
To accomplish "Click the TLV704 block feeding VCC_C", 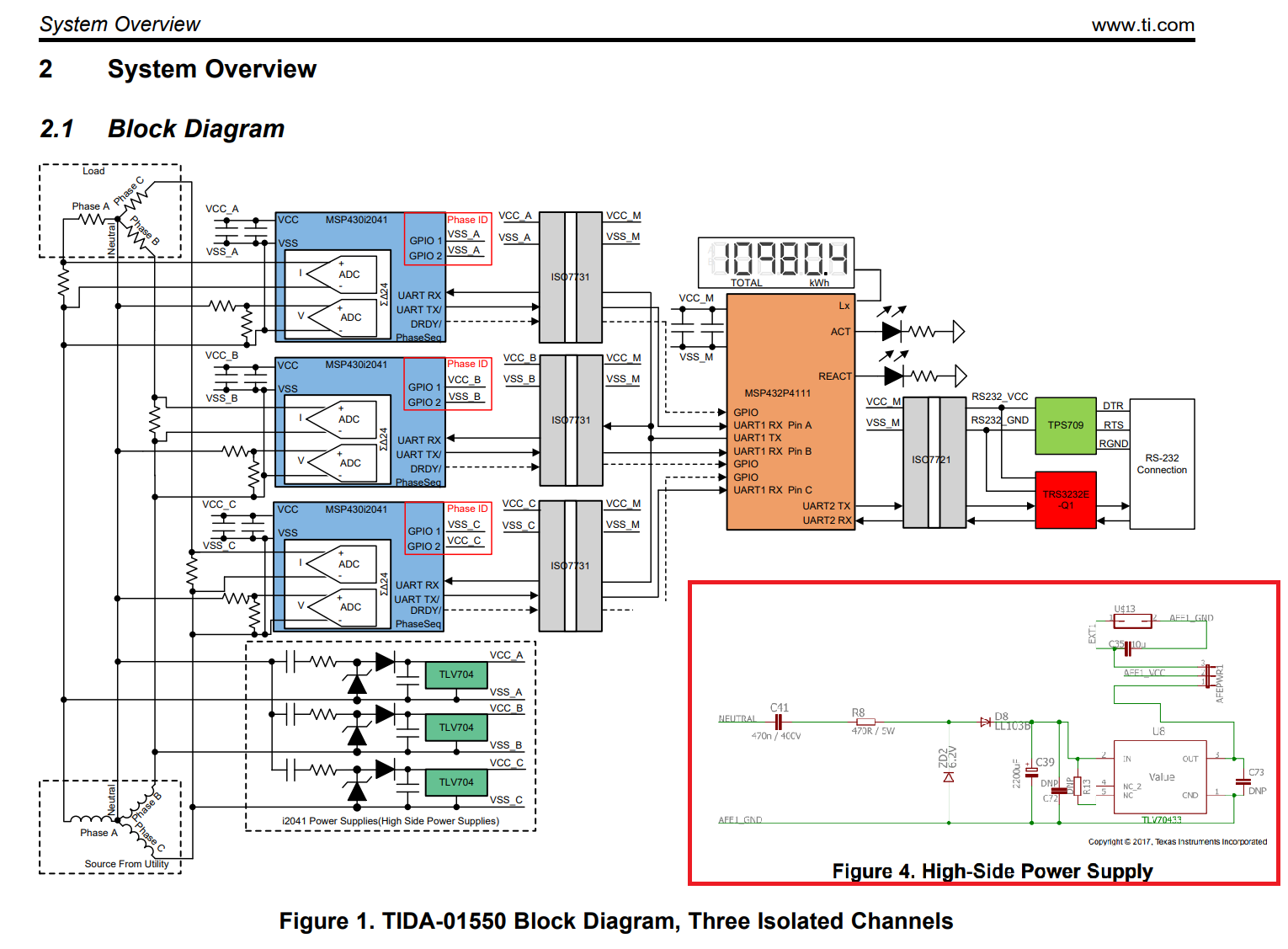I will pos(456,782).
